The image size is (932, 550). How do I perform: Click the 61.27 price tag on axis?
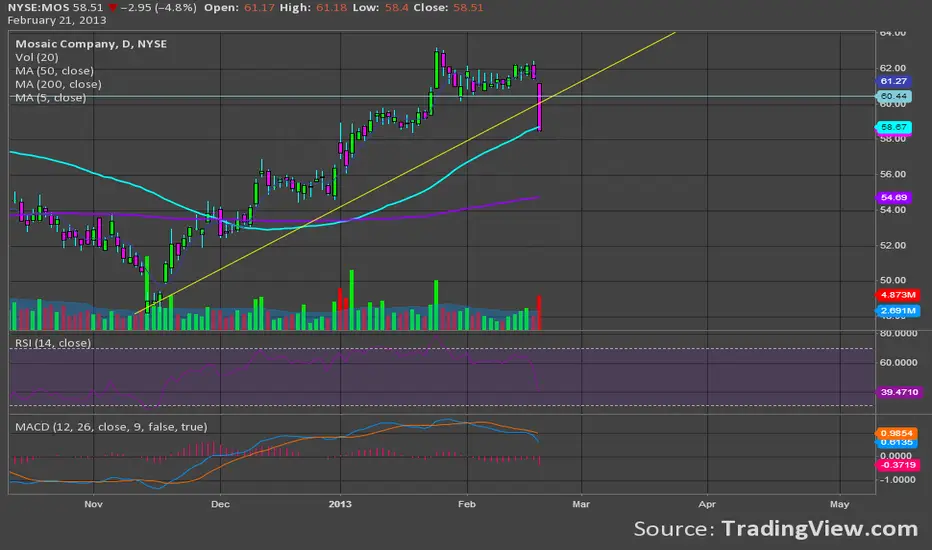point(893,81)
